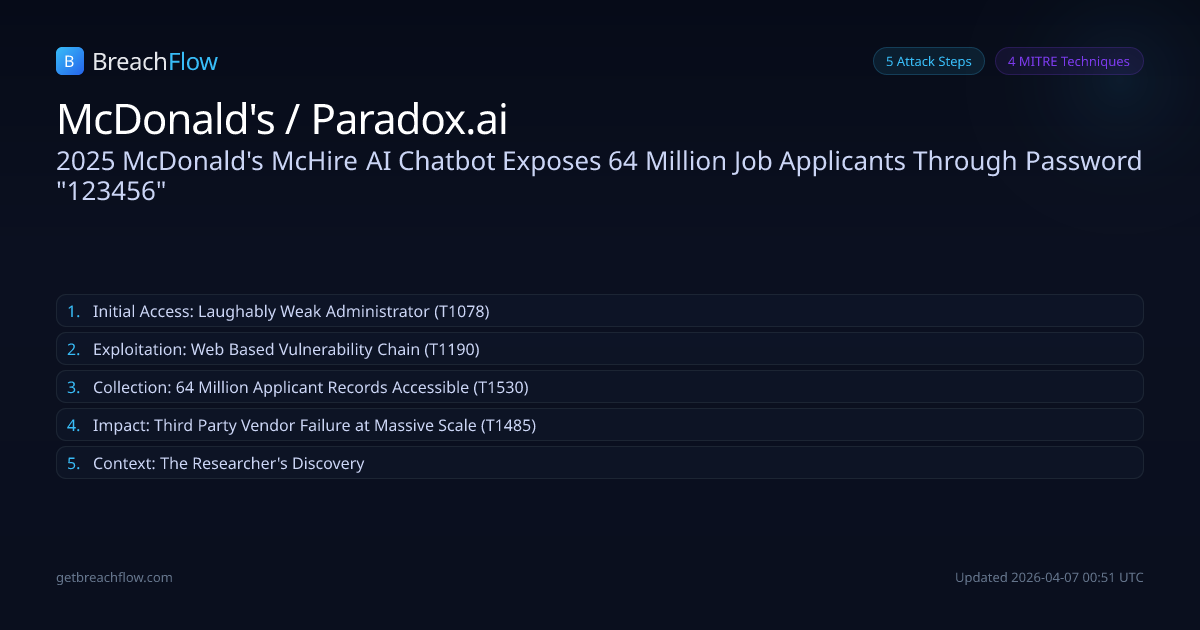The image size is (1200, 630).
Task: Click the T1190 technique ID
Action: 452,349
